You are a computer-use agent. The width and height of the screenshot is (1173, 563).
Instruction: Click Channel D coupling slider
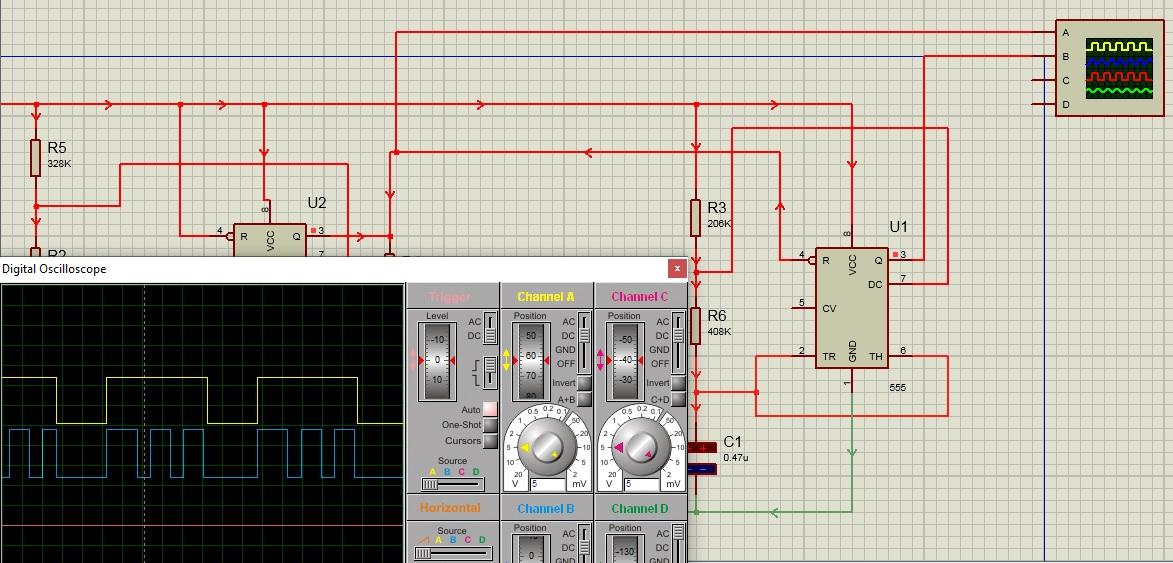(x=679, y=544)
